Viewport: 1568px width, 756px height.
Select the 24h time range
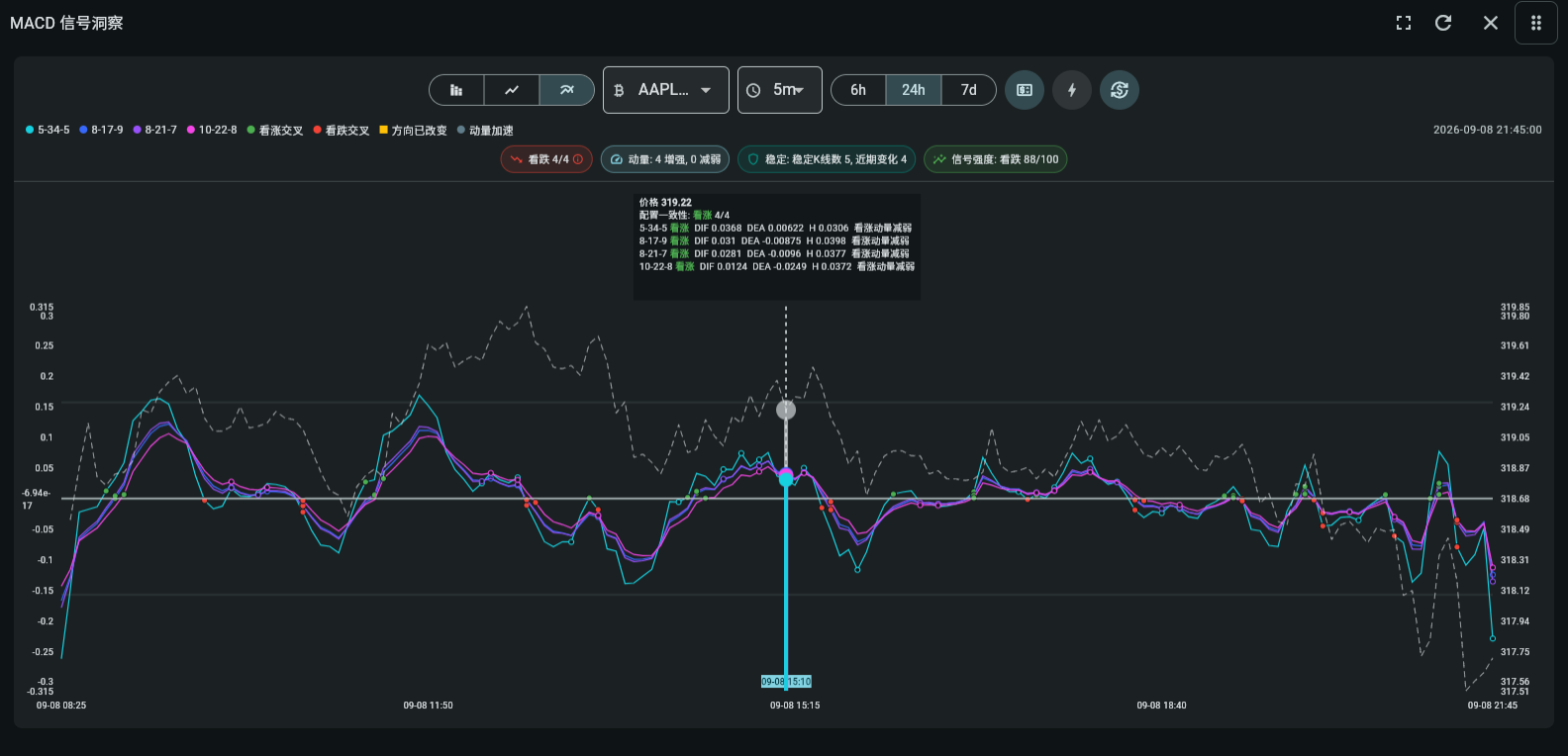coord(914,90)
